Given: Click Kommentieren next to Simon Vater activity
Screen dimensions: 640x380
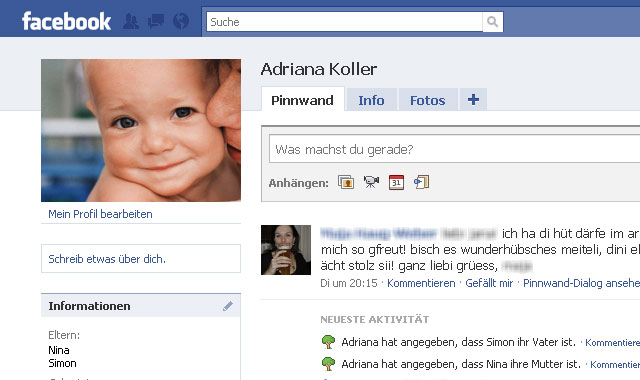Looking at the screenshot, I should coord(613,342).
